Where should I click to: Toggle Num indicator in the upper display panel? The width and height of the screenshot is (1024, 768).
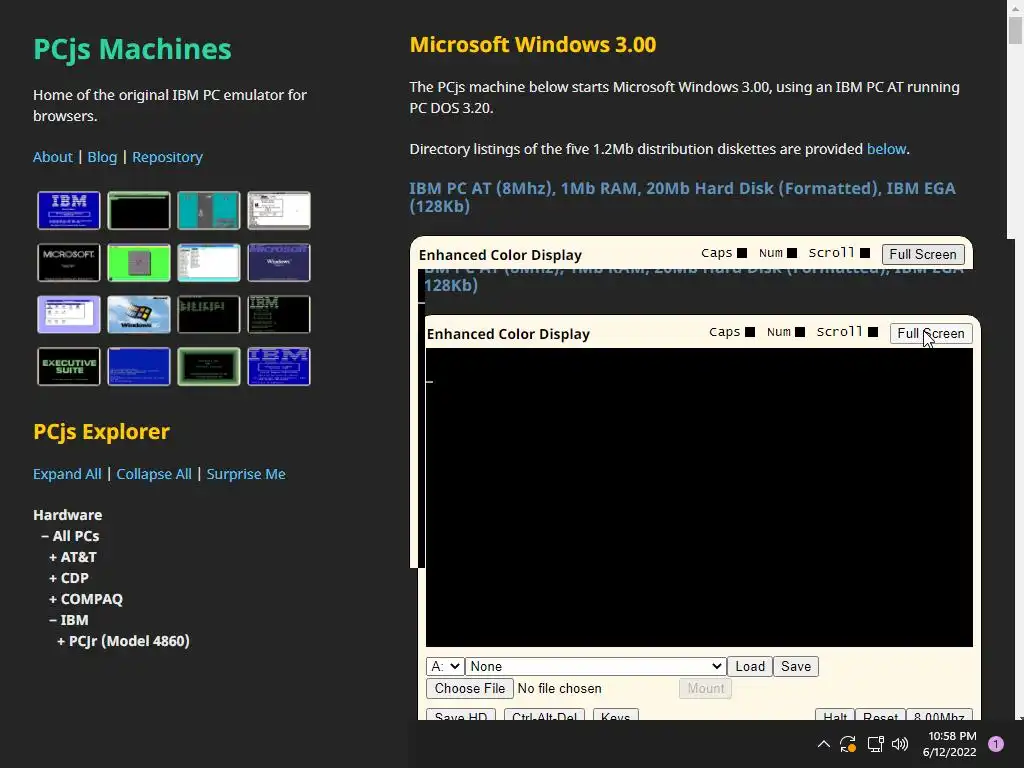click(792, 253)
